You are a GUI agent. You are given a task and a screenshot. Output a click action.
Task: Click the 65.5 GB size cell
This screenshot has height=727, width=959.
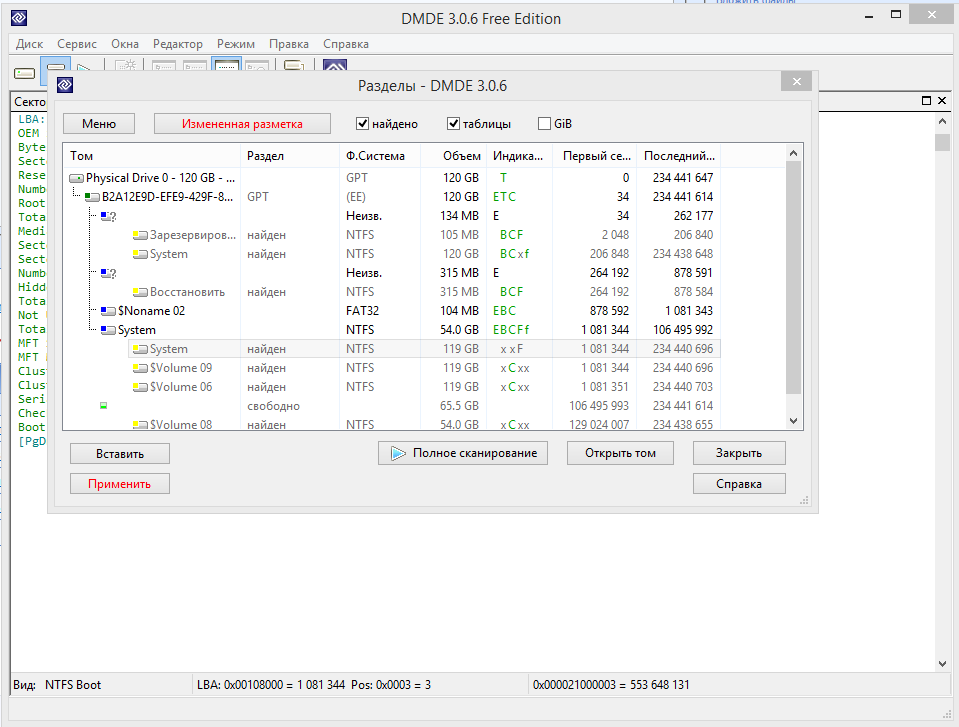coord(459,406)
